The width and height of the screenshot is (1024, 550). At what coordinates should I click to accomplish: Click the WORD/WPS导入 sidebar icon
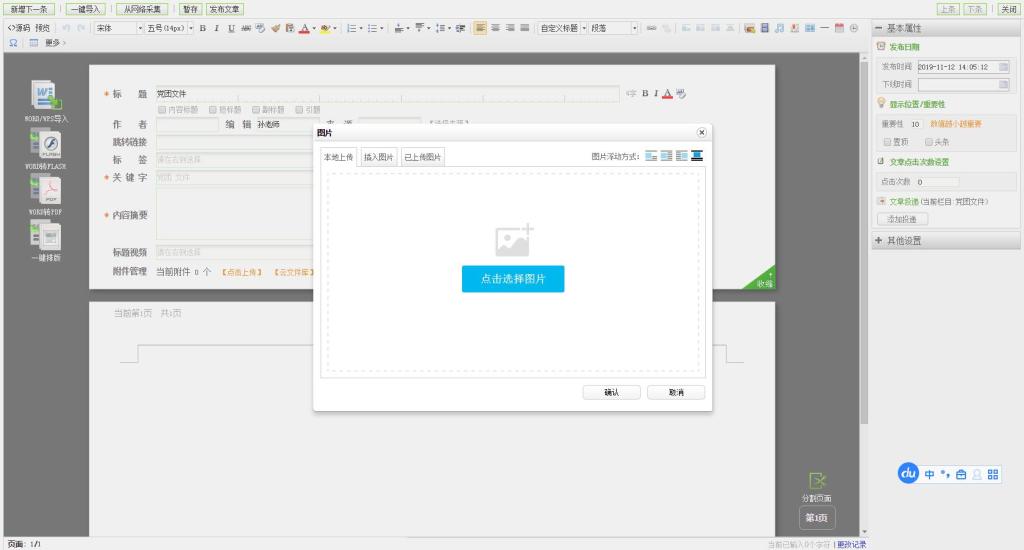coord(46,96)
